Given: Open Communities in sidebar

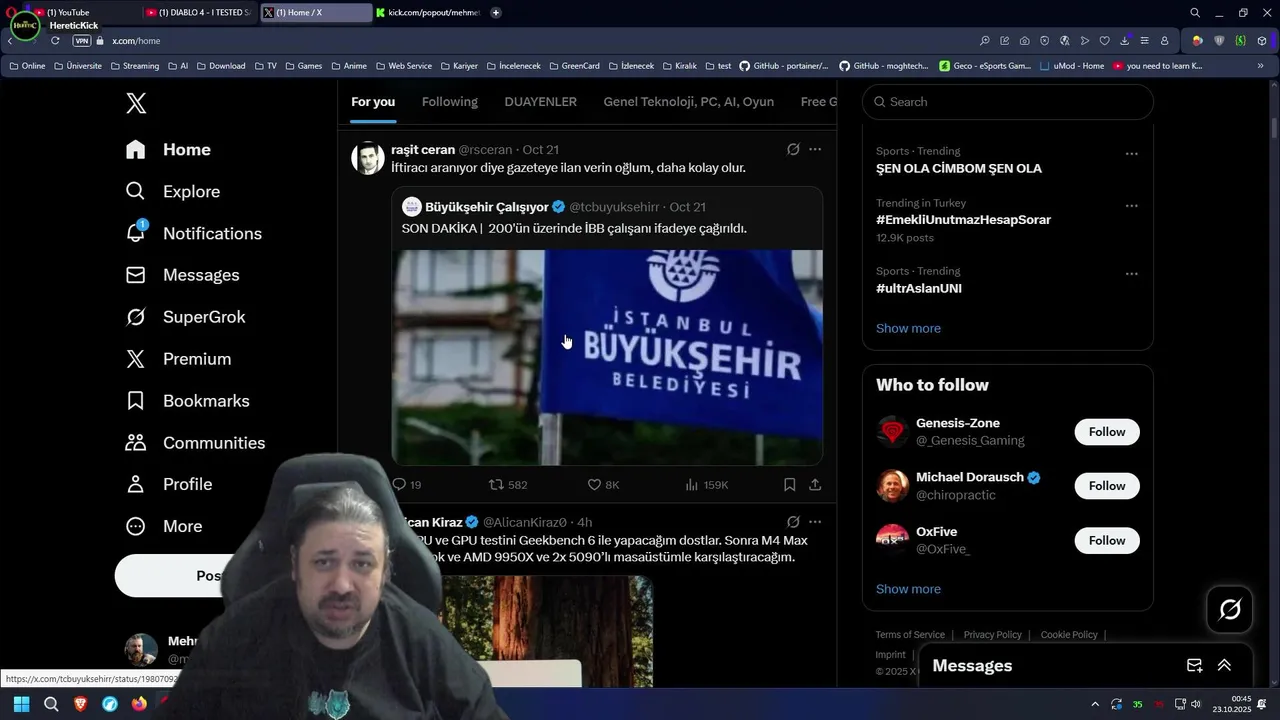Looking at the screenshot, I should (195, 443).
